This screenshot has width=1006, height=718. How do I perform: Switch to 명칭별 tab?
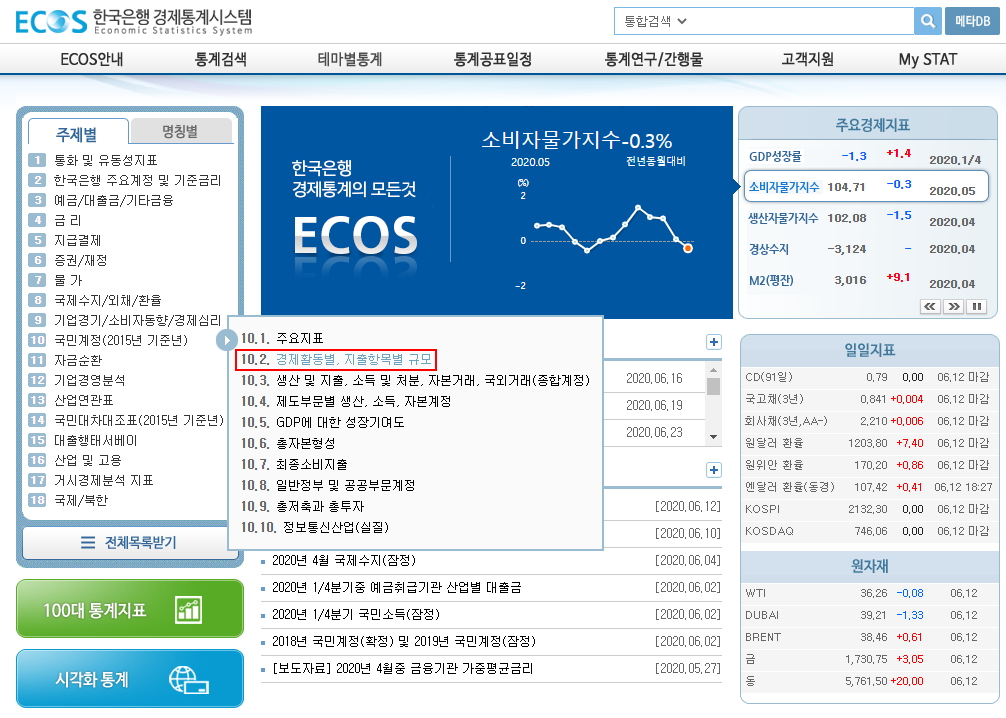(x=180, y=131)
